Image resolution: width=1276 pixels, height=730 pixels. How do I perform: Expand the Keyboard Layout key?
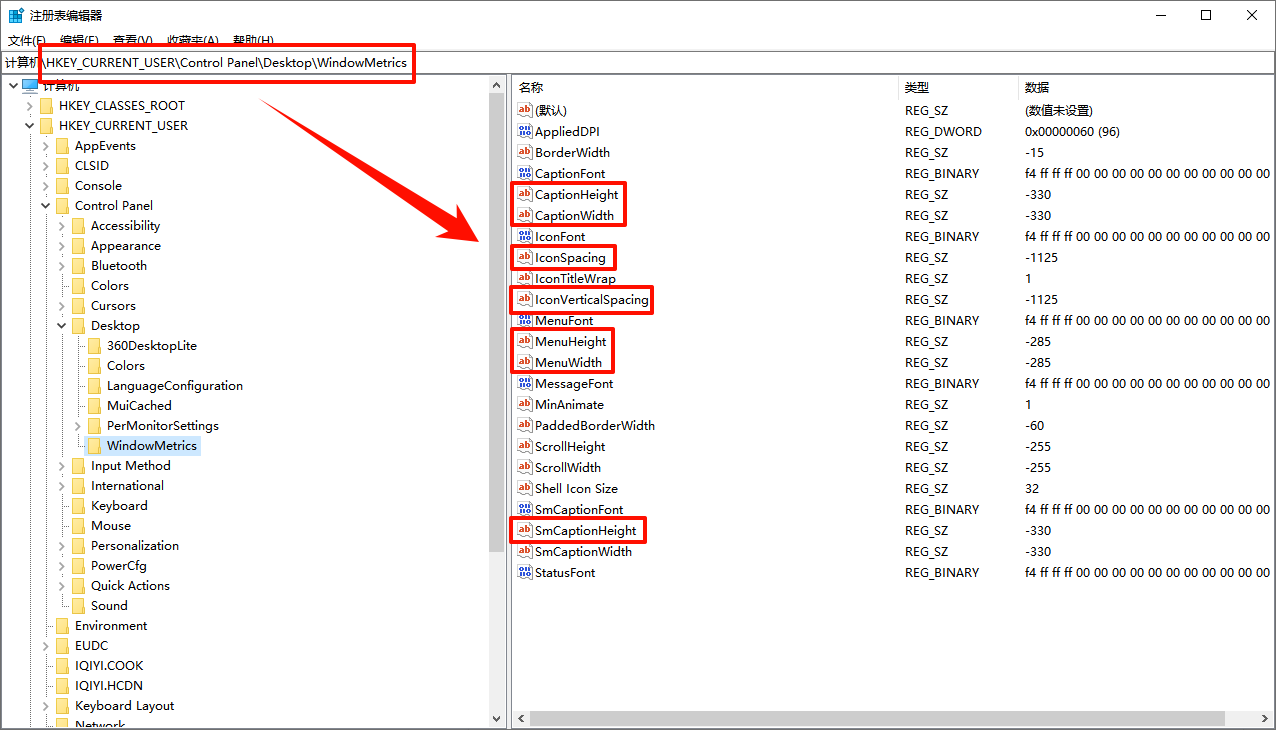pyautogui.click(x=46, y=706)
